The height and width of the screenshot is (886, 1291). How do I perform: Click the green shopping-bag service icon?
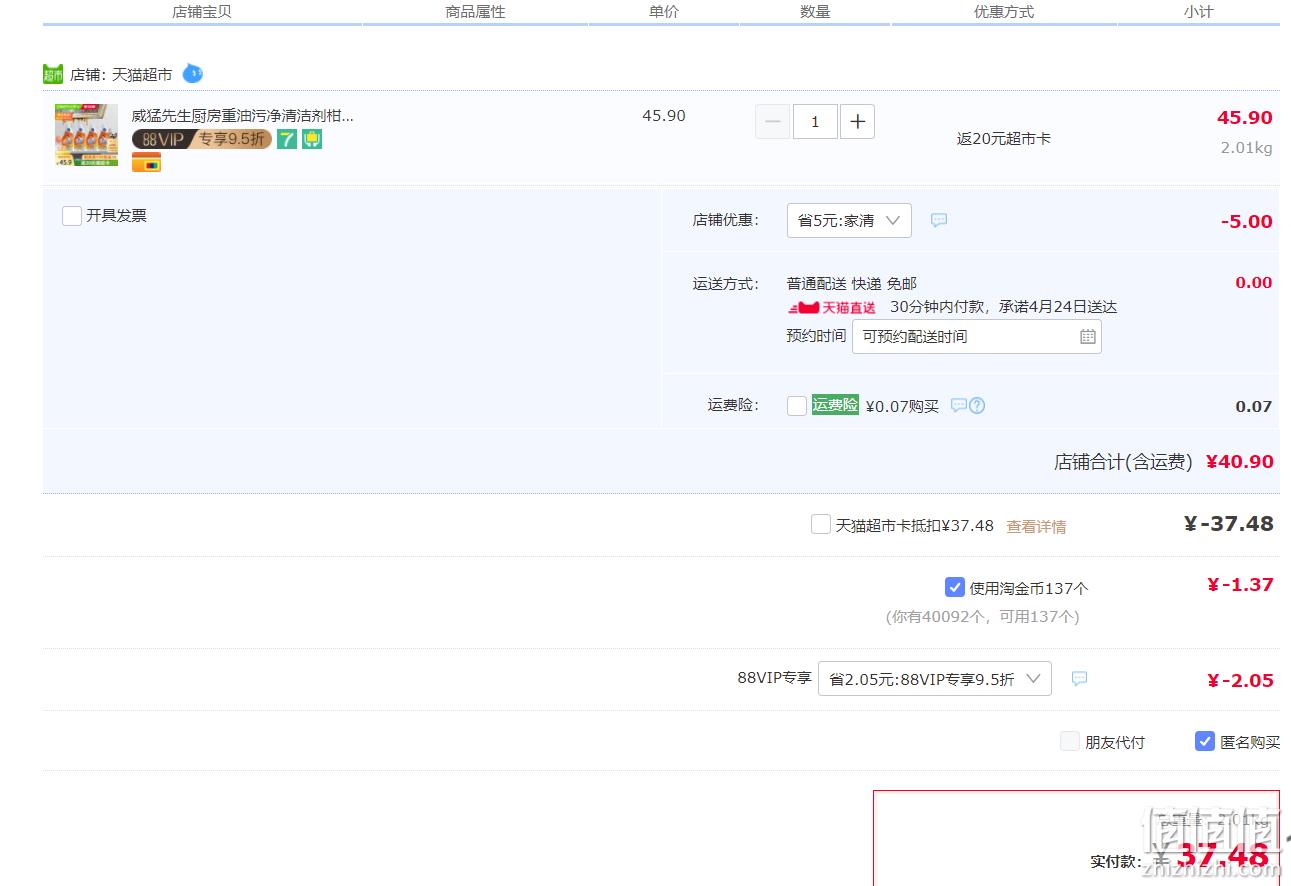pos(312,139)
